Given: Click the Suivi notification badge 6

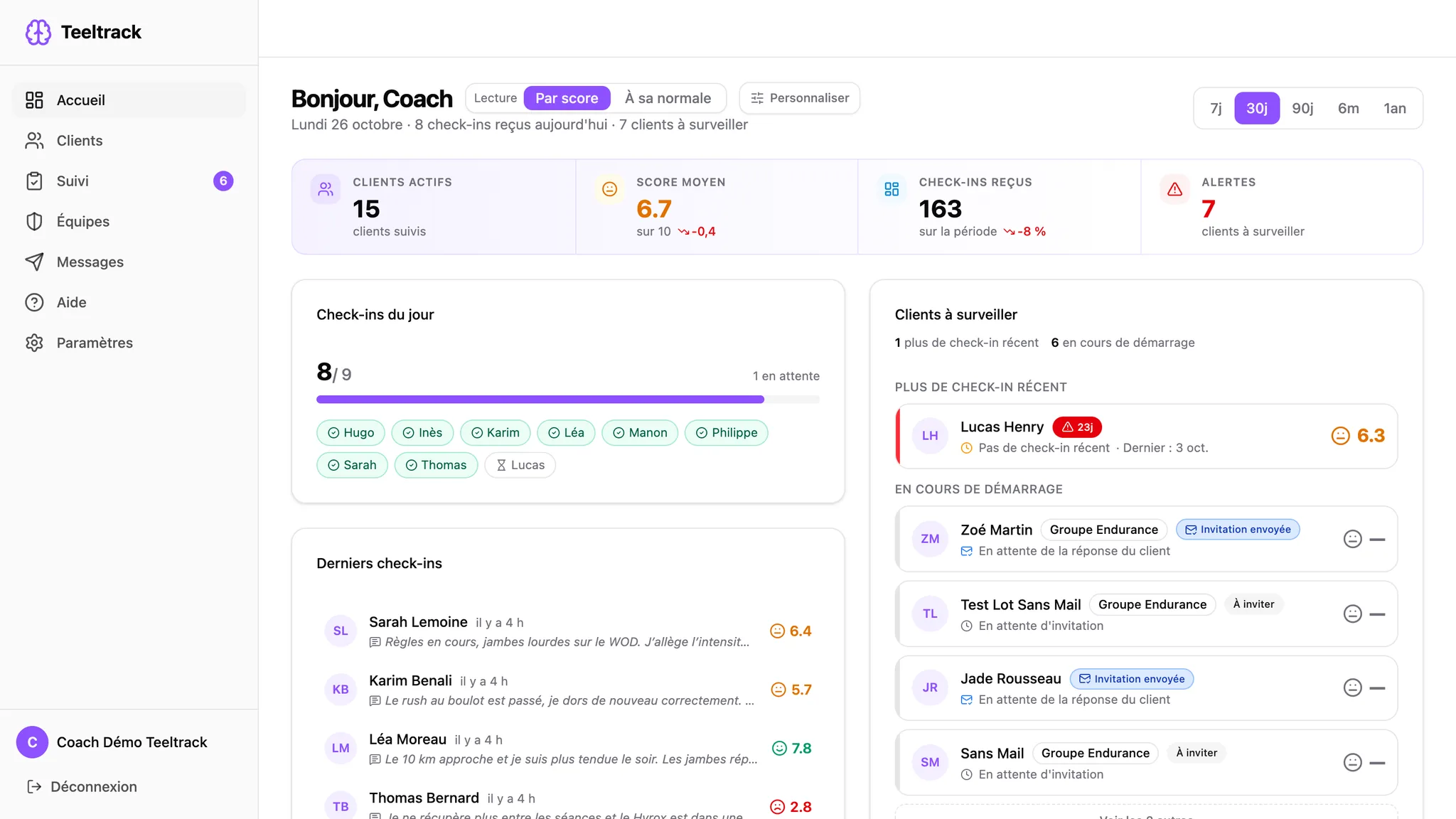Looking at the screenshot, I should point(223,181).
